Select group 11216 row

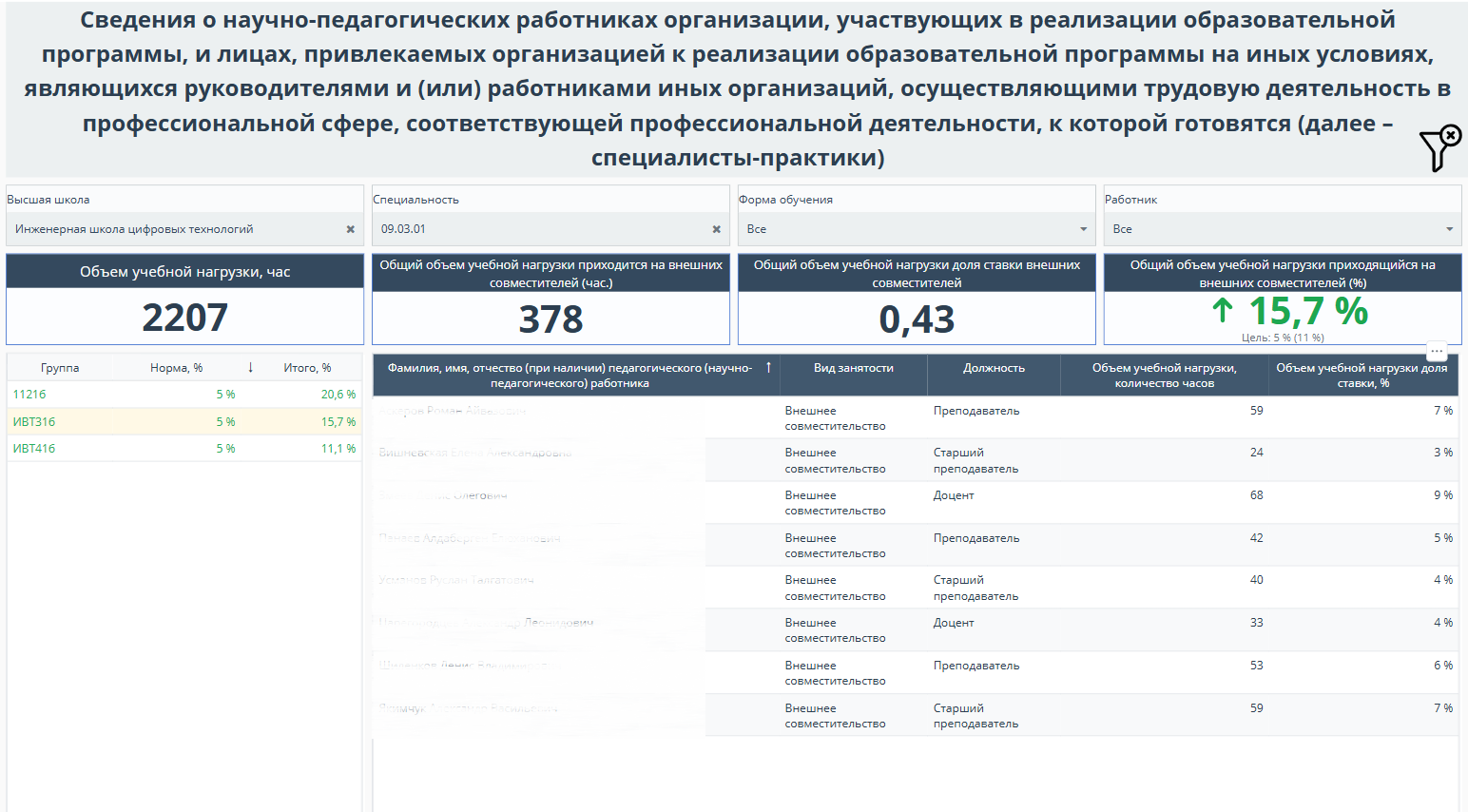click(29, 395)
